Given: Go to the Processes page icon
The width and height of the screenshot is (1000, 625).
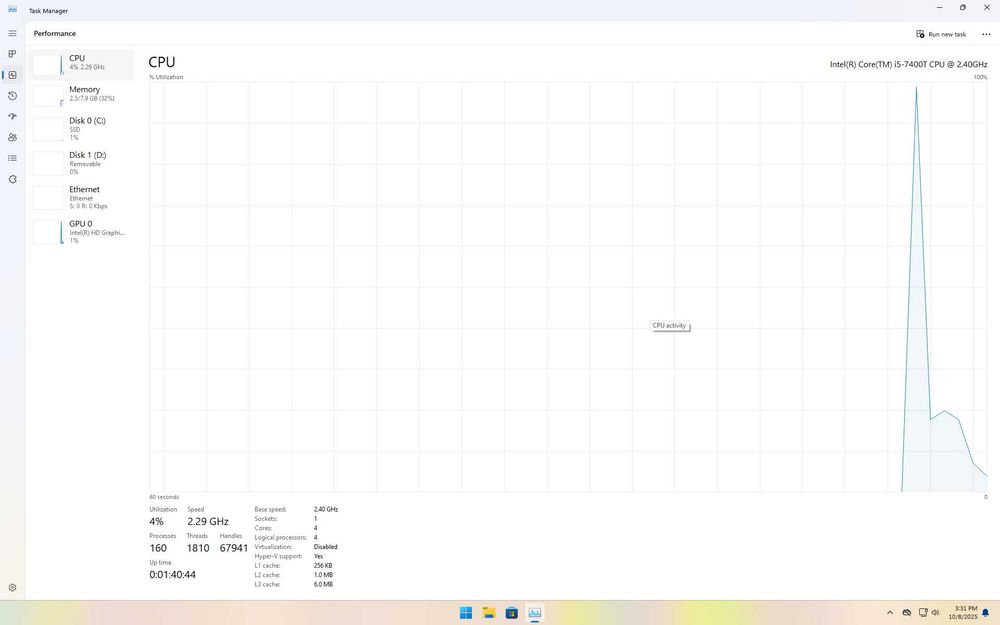Looking at the screenshot, I should pyautogui.click(x=12, y=54).
